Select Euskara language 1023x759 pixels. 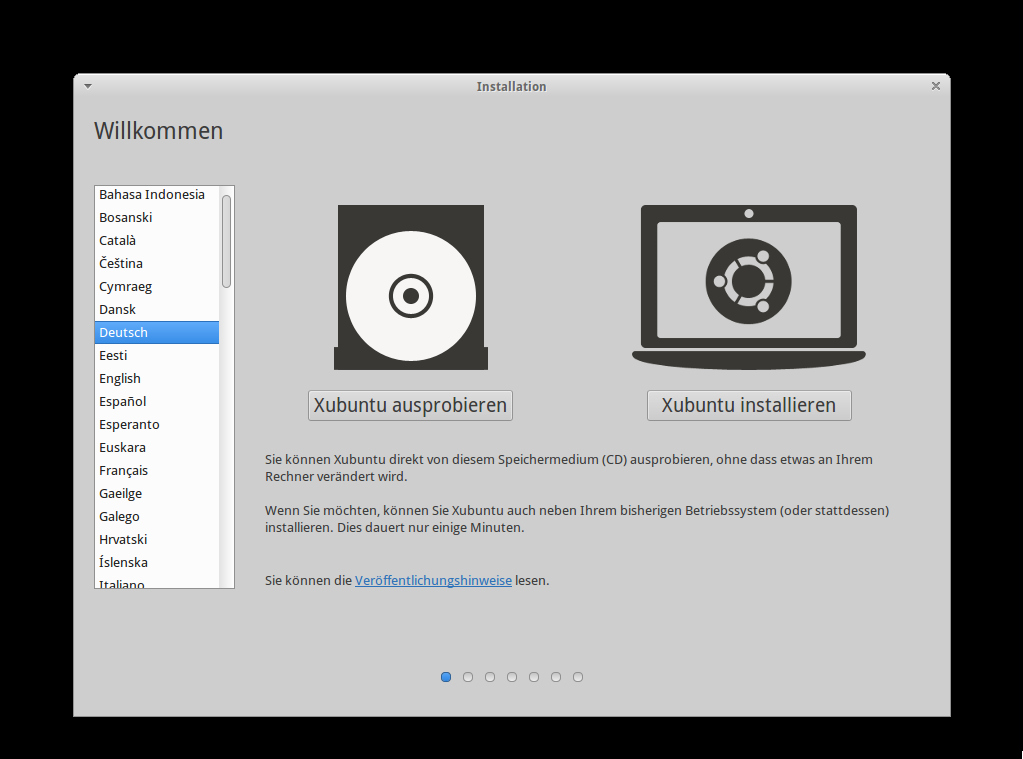[x=157, y=448]
